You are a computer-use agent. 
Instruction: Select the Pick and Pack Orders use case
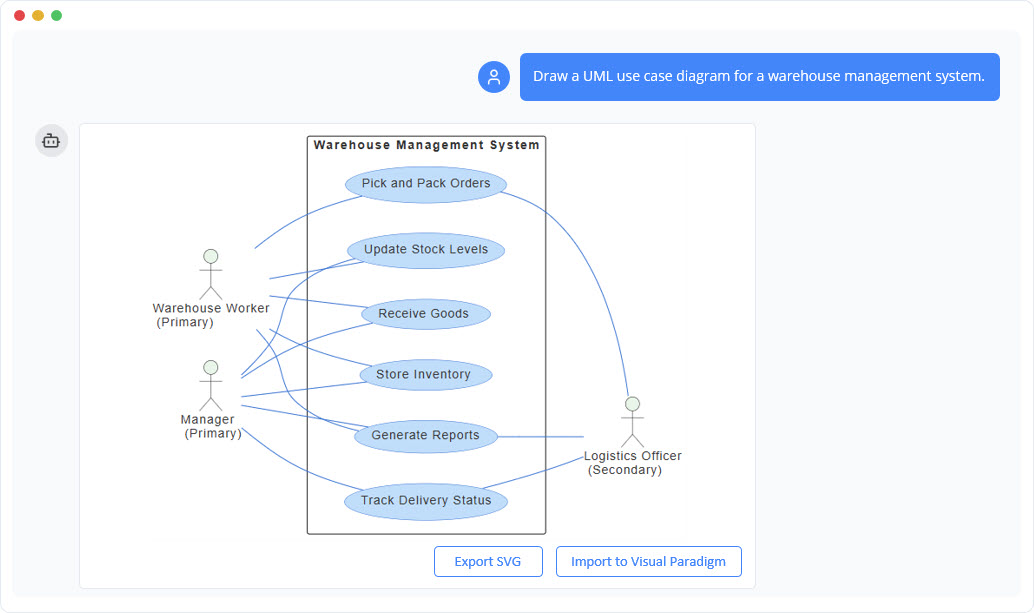(x=425, y=184)
